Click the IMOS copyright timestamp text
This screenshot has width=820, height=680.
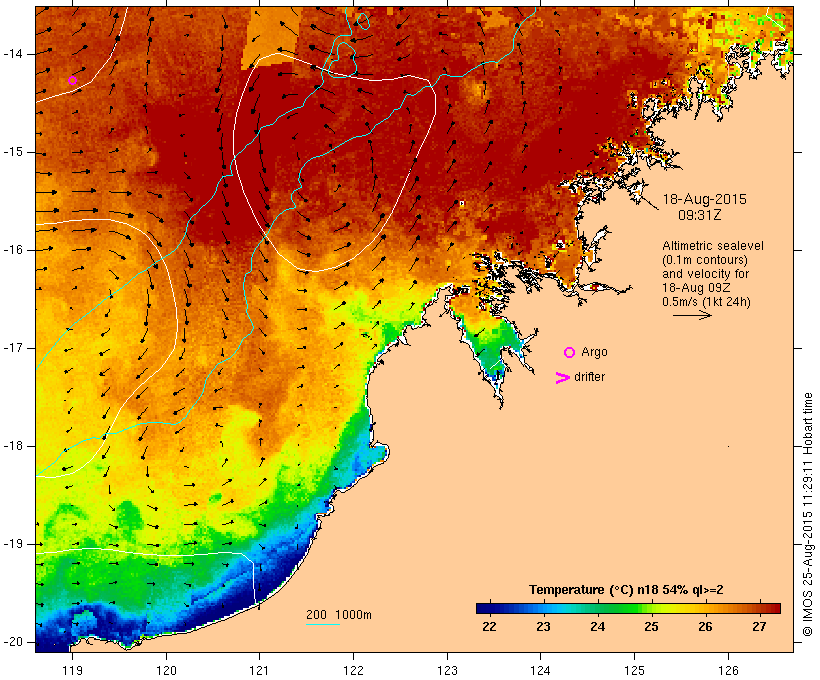tap(808, 514)
